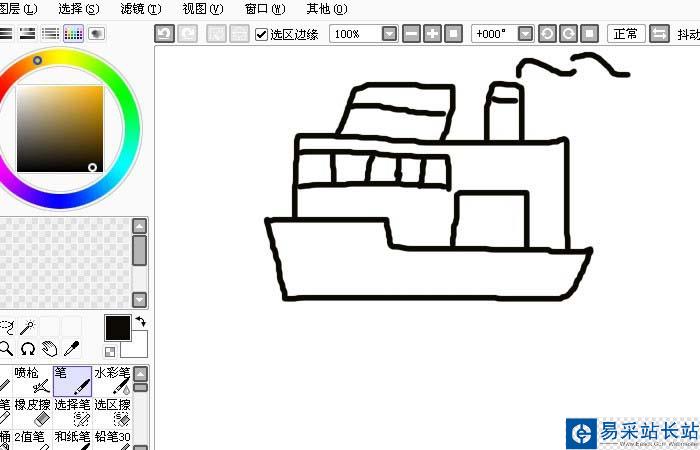
Task: Click the black foreground color swatch
Action: click(118, 328)
